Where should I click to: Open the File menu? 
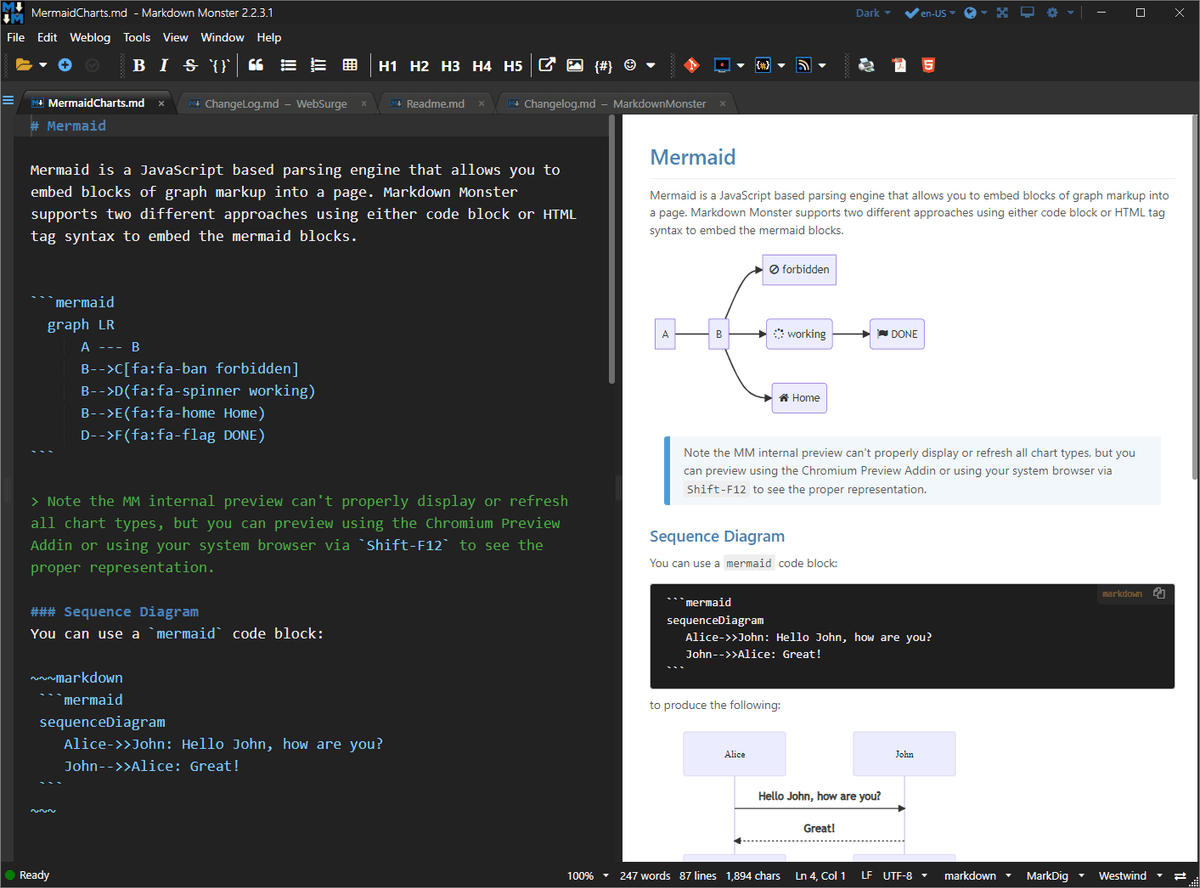point(16,37)
